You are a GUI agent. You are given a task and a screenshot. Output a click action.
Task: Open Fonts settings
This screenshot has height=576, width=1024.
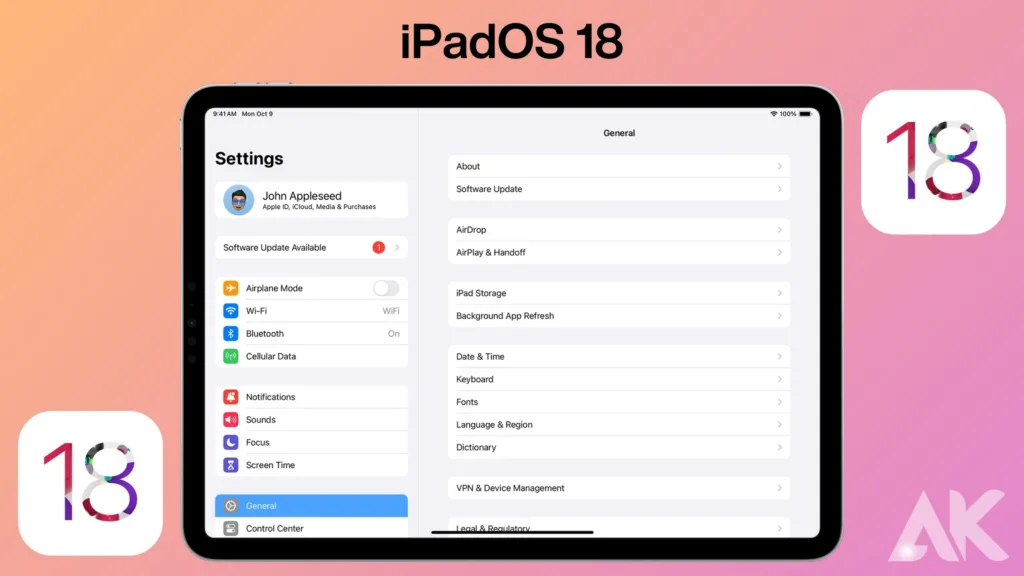click(x=619, y=402)
